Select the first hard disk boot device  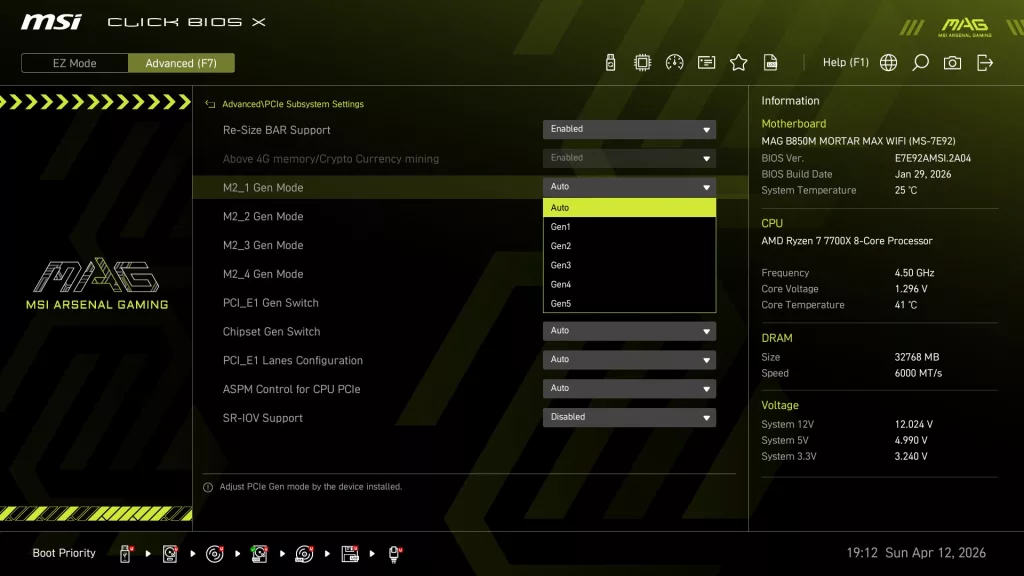pos(170,554)
